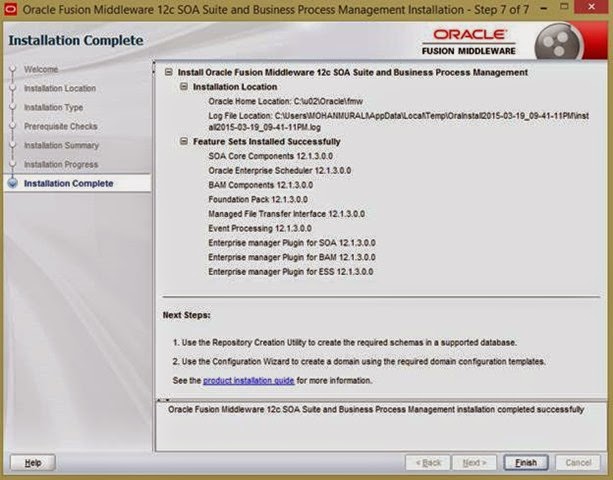Select Enterprise manager Plugin for ESS row
Screen dimensions: 613x480
point(290,272)
